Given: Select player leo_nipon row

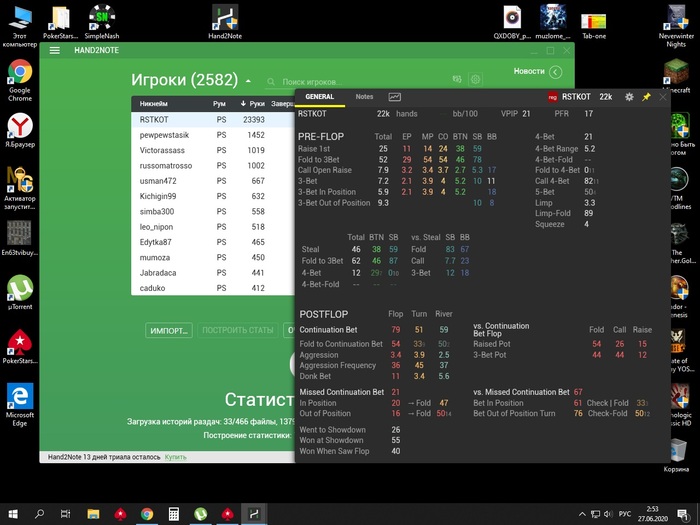Looking at the screenshot, I should 213,227.
